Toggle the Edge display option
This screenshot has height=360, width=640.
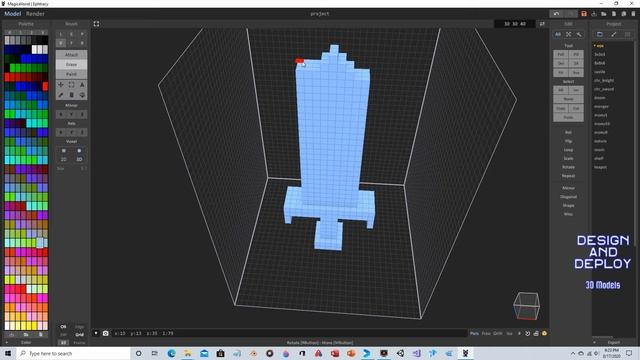click(x=80, y=327)
